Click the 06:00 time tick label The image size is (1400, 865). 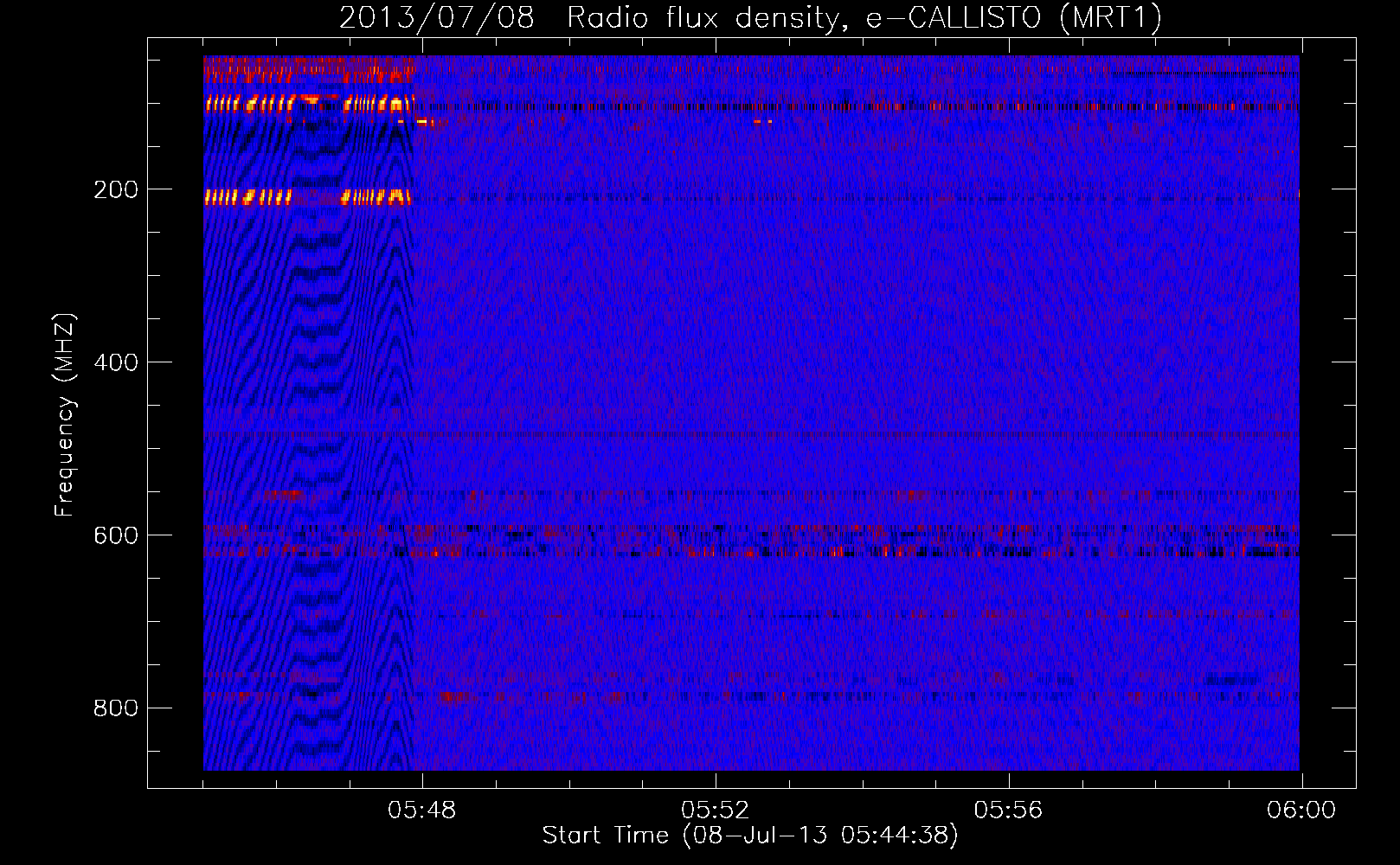tap(1301, 811)
